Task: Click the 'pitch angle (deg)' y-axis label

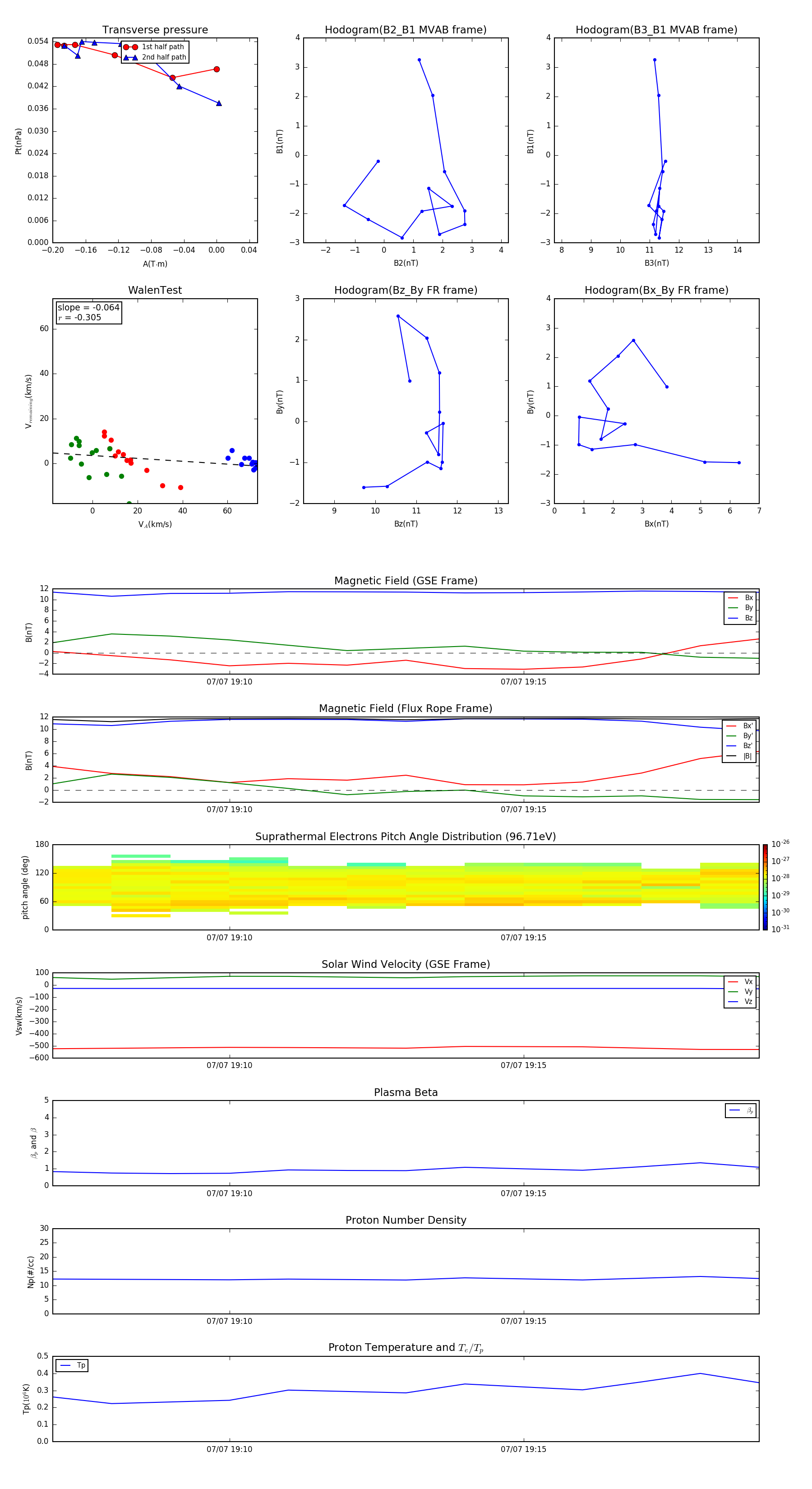Action: [25, 887]
